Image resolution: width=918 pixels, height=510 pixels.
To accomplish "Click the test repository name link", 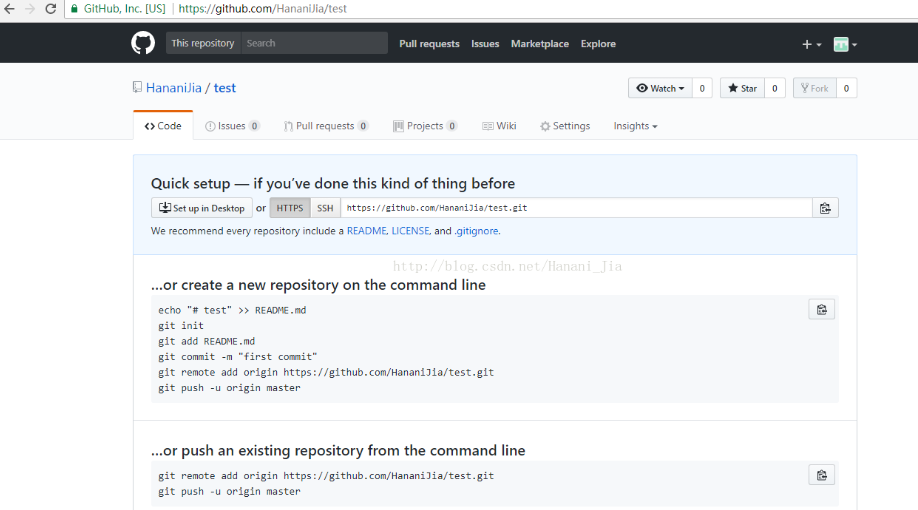I will pyautogui.click(x=225, y=88).
